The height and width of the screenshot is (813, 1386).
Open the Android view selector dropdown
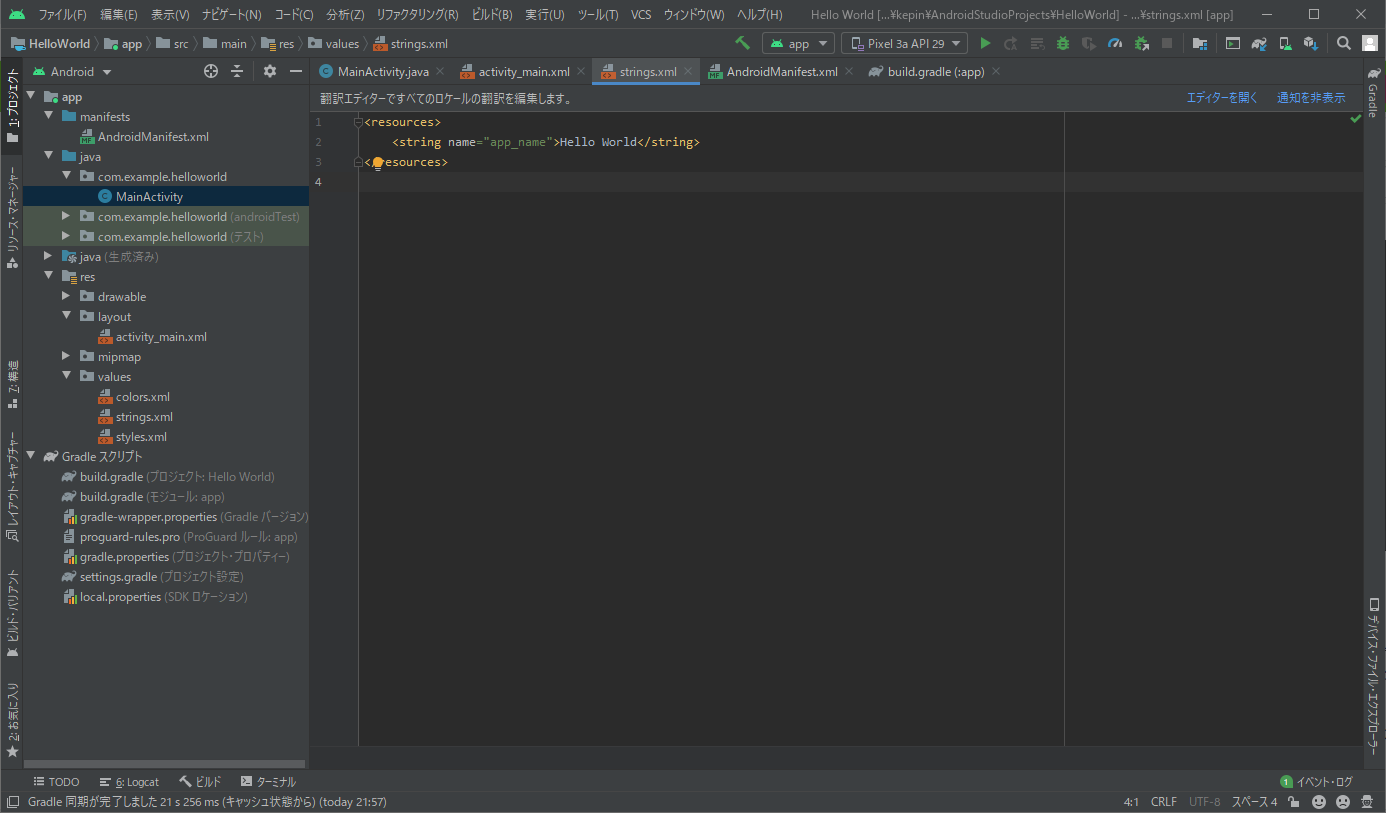pyautogui.click(x=71, y=71)
